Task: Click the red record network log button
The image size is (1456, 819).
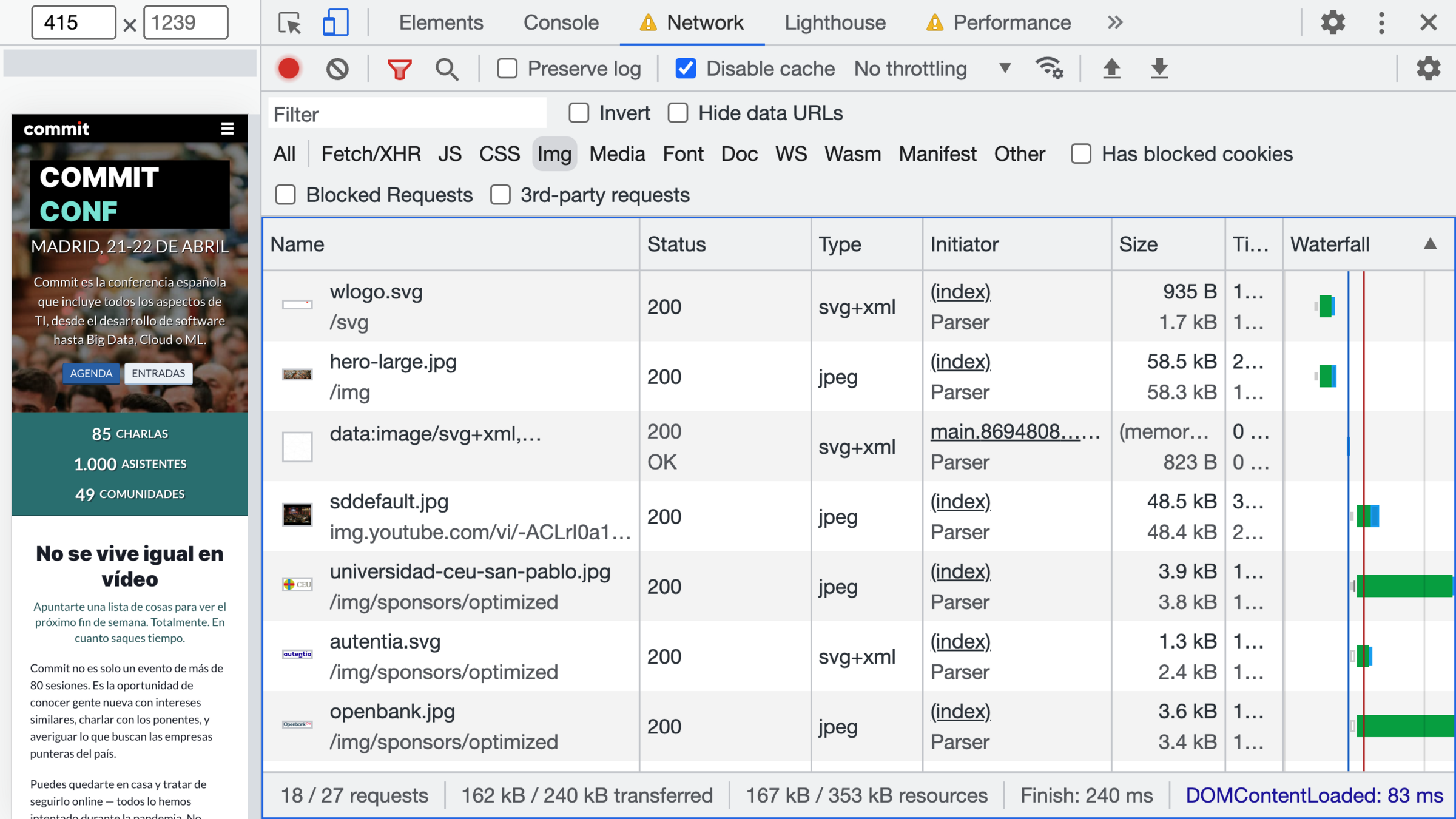Action: pyautogui.click(x=289, y=69)
